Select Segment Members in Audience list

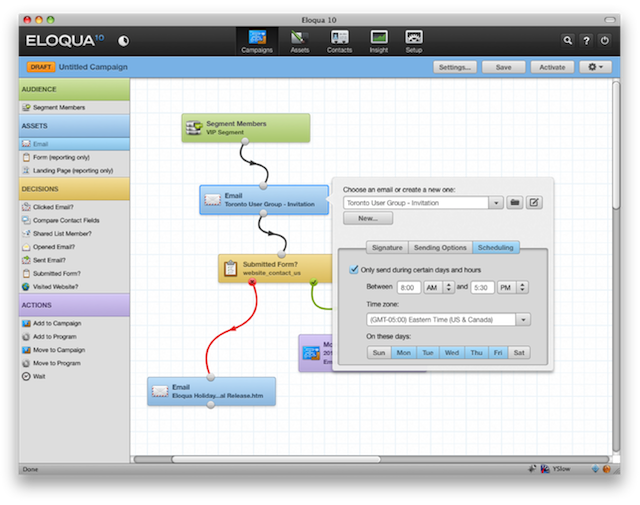74,107
